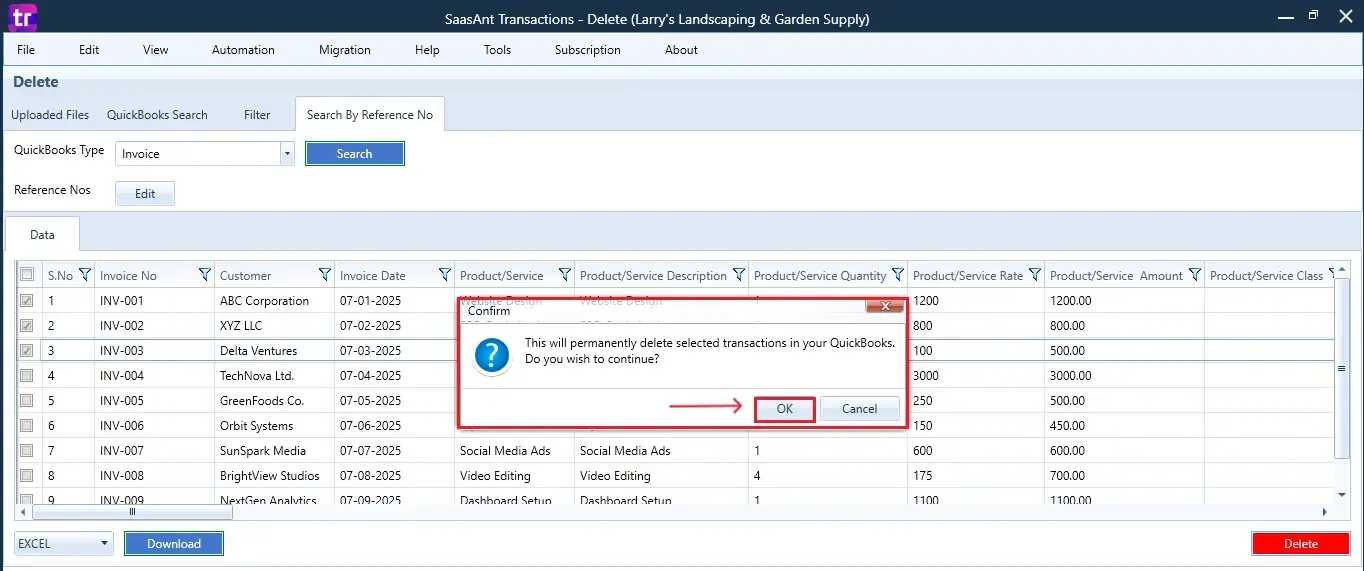Open filter icon on Product/Service Quantity column

898,275
